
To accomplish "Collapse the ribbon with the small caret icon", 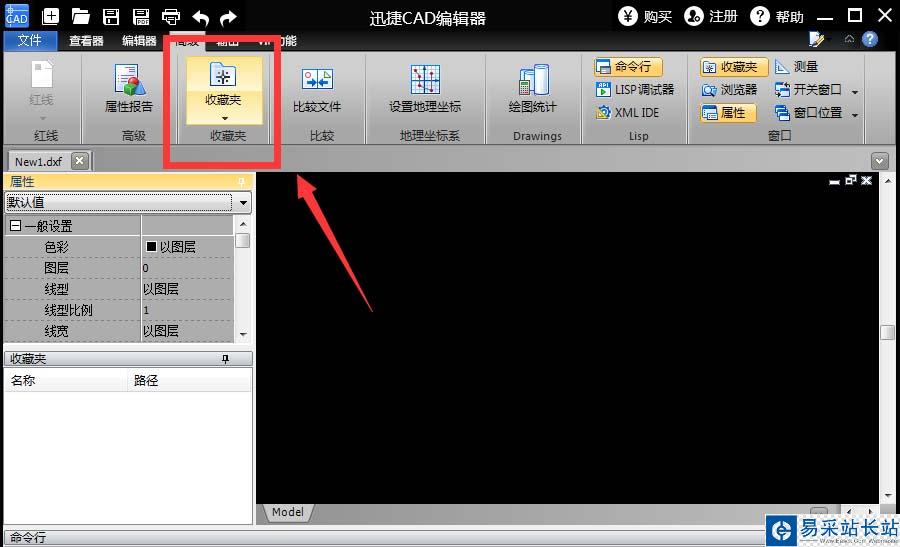I will pyautogui.click(x=849, y=39).
